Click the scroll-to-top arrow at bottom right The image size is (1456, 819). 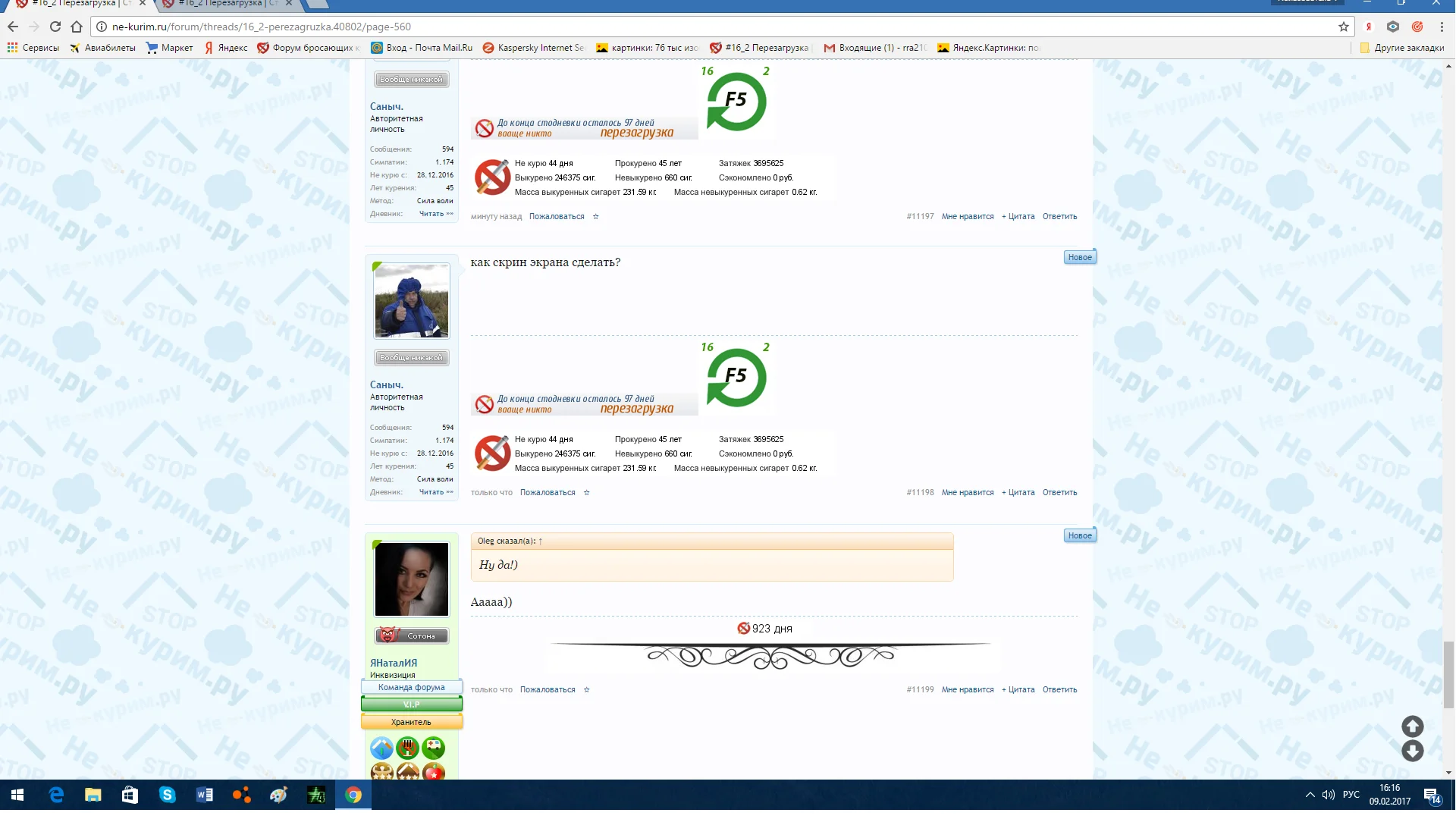pyautogui.click(x=1412, y=726)
